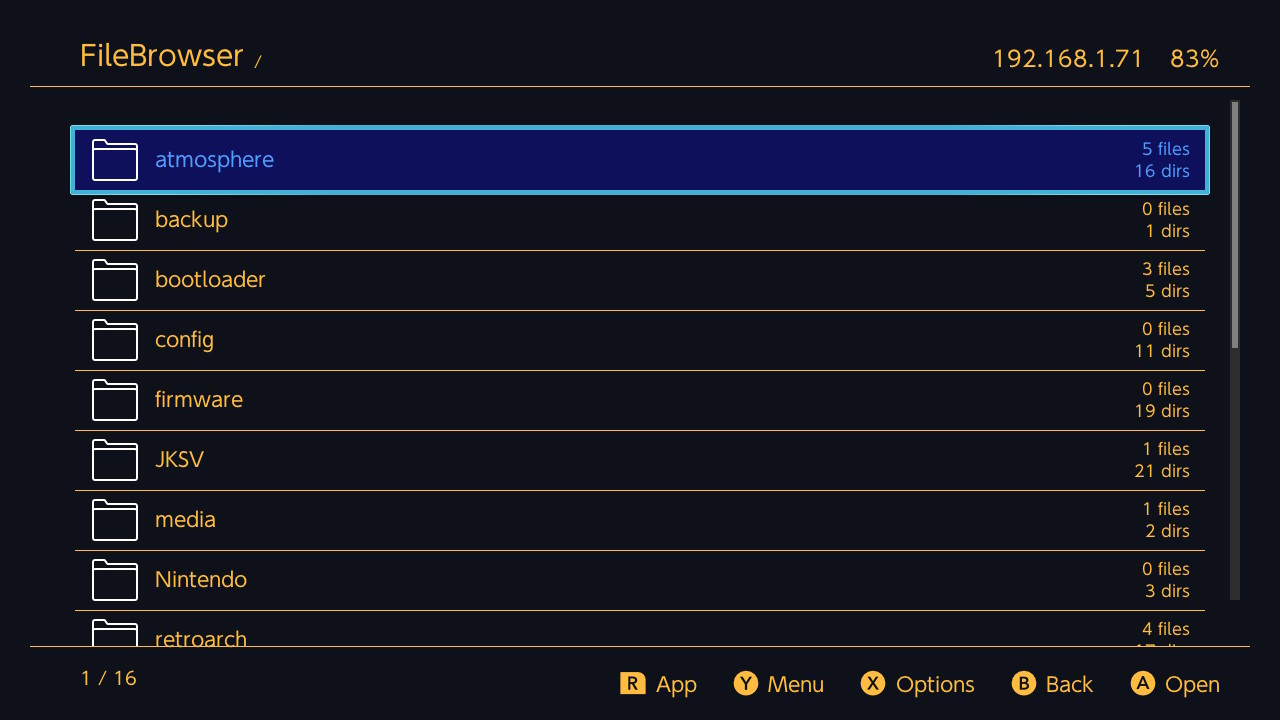Click the JKSV folder icon
The image size is (1280, 720).
pos(114,460)
